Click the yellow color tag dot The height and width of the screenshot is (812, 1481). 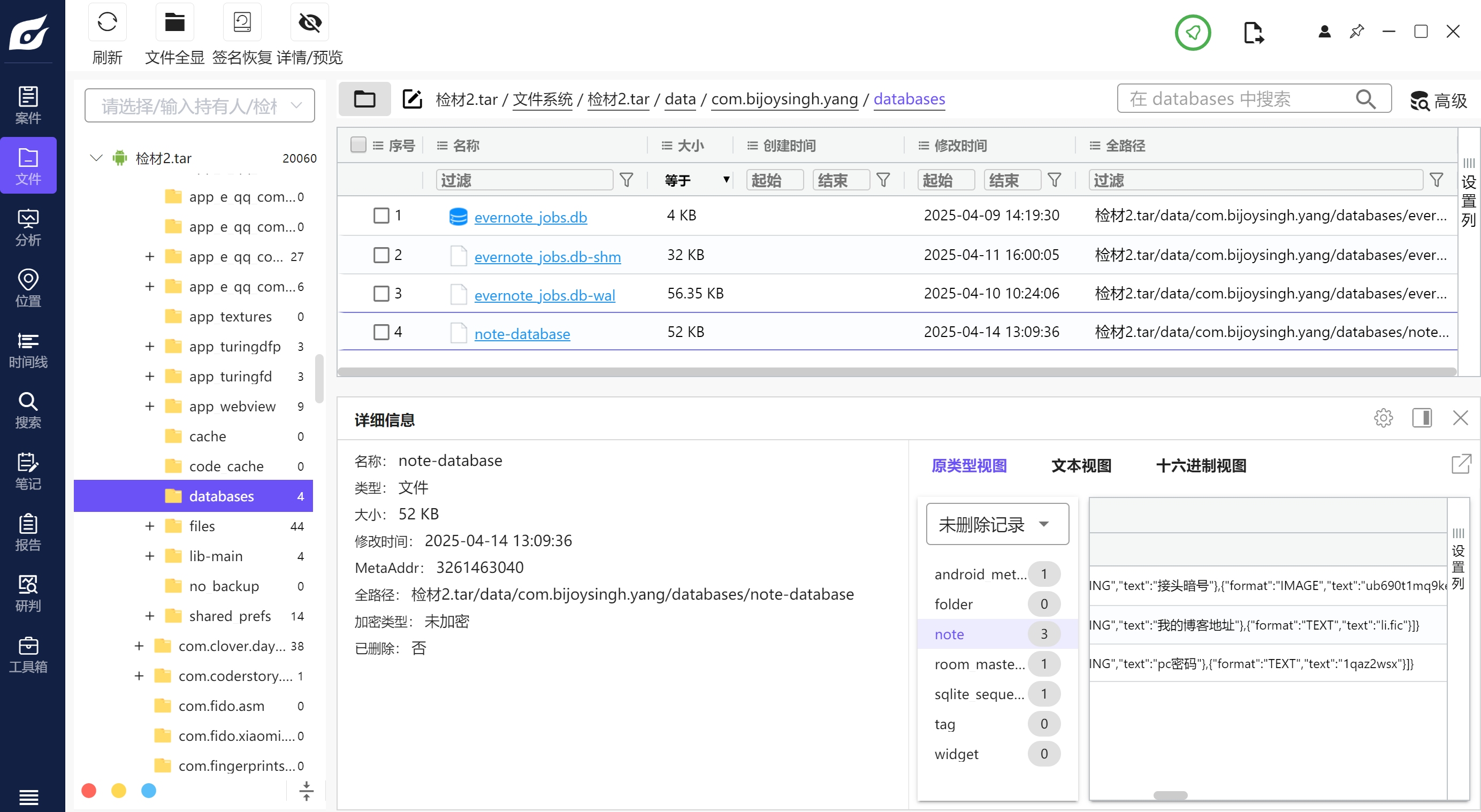pos(118,790)
